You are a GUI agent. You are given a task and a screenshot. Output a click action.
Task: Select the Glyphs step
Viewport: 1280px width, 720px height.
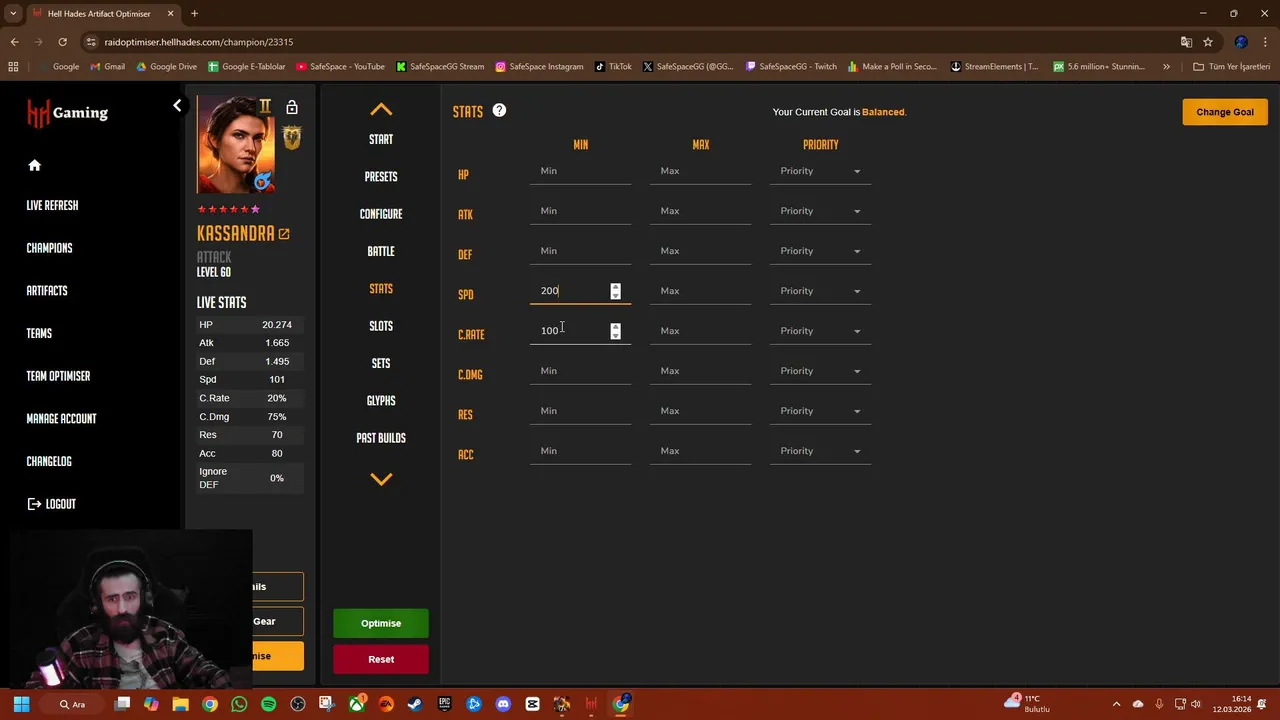tap(381, 401)
